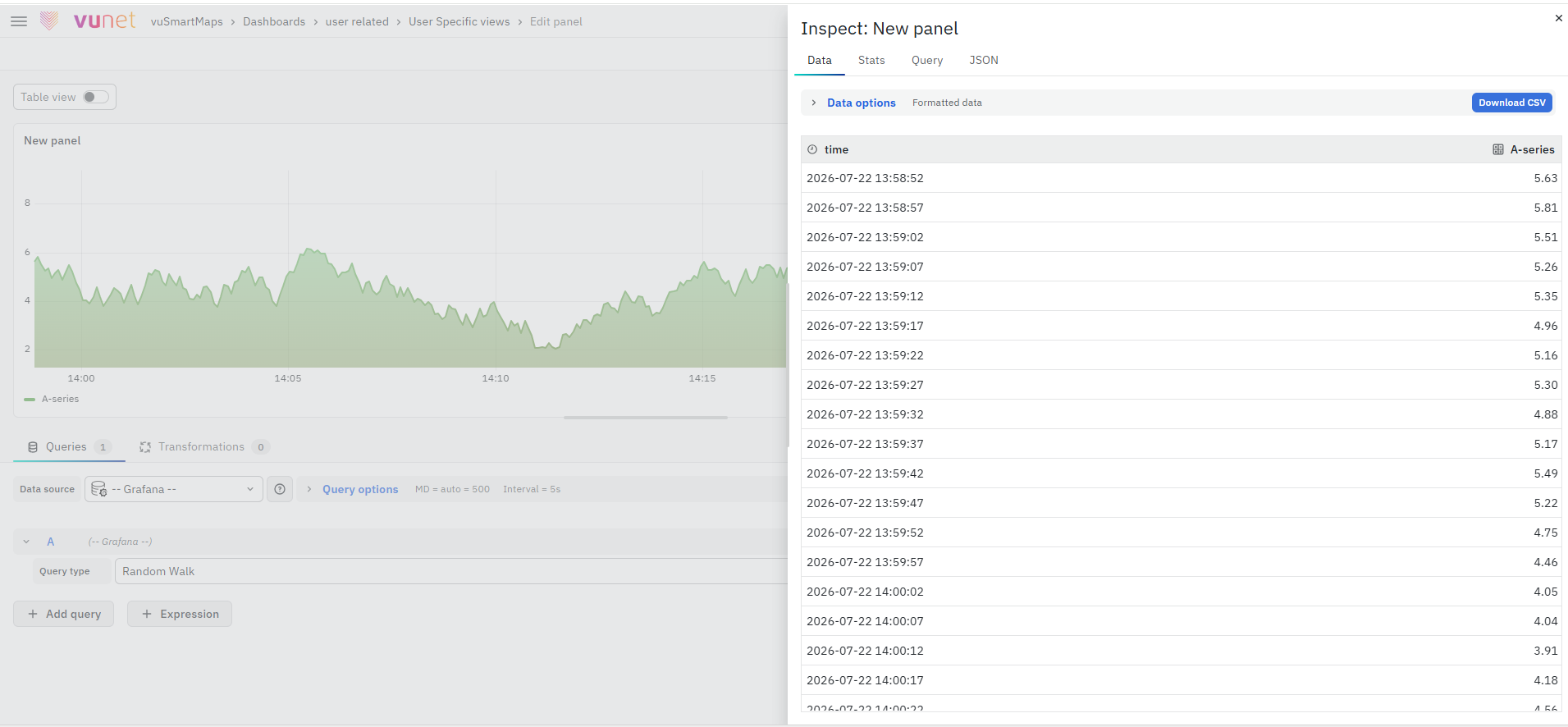Select the Queries tab
The image size is (1568, 727).
[69, 447]
